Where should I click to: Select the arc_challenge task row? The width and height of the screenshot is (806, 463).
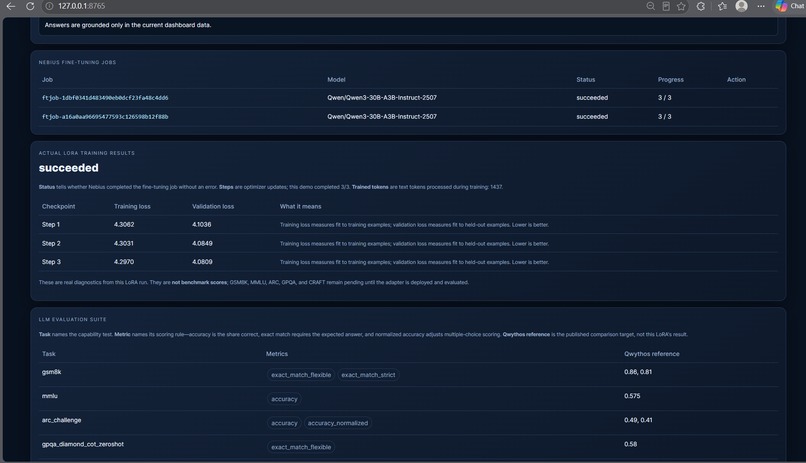click(x=408, y=423)
